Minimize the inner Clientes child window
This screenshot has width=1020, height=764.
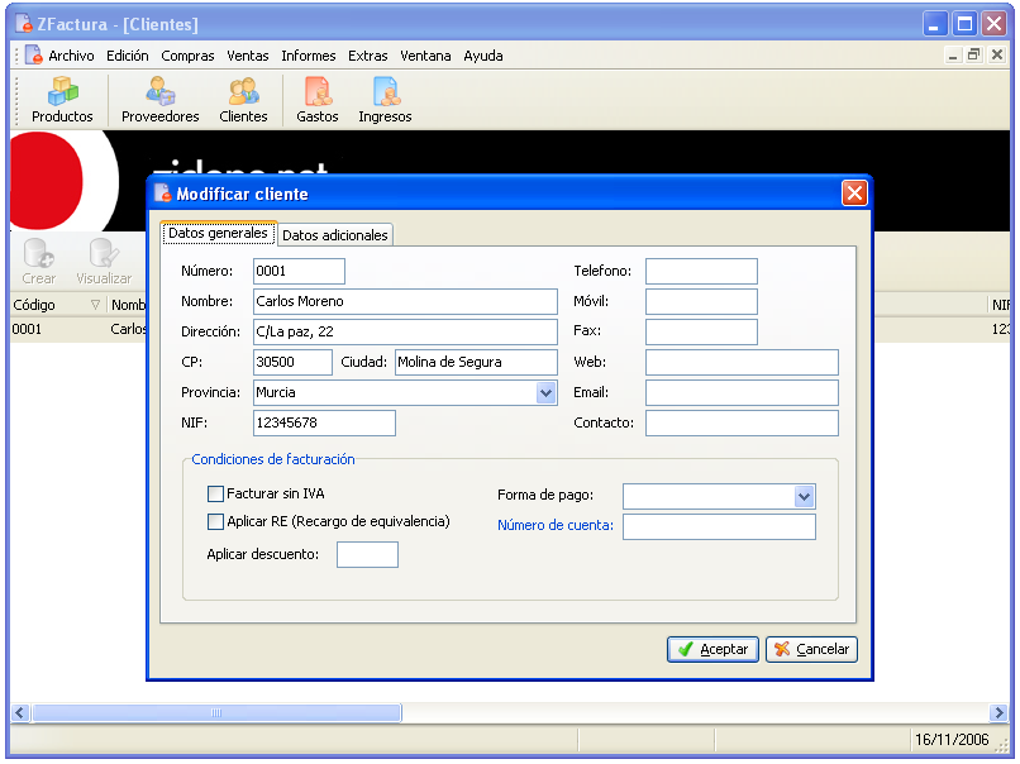[x=952, y=55]
